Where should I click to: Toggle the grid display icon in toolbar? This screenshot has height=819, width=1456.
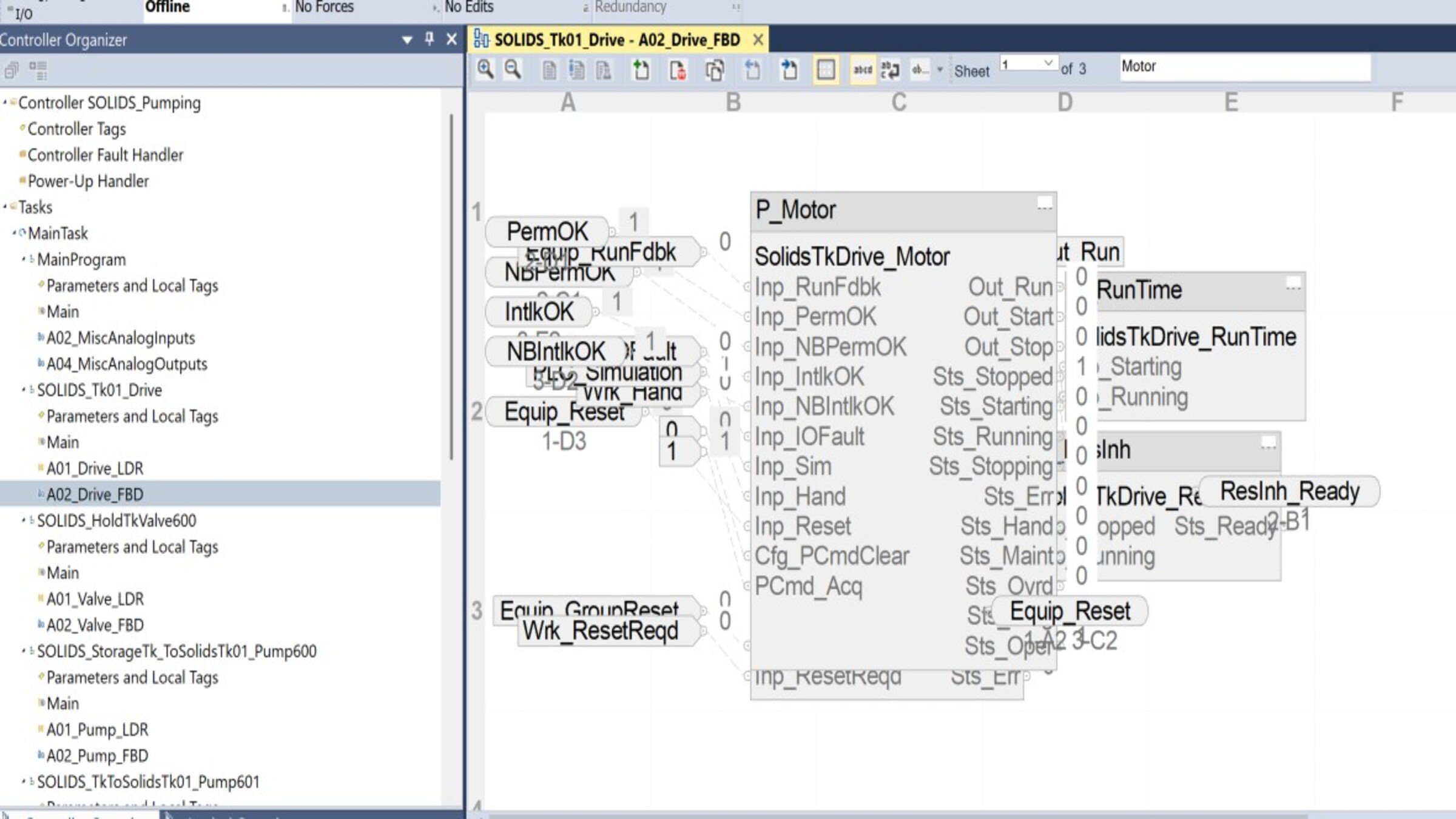tap(826, 70)
